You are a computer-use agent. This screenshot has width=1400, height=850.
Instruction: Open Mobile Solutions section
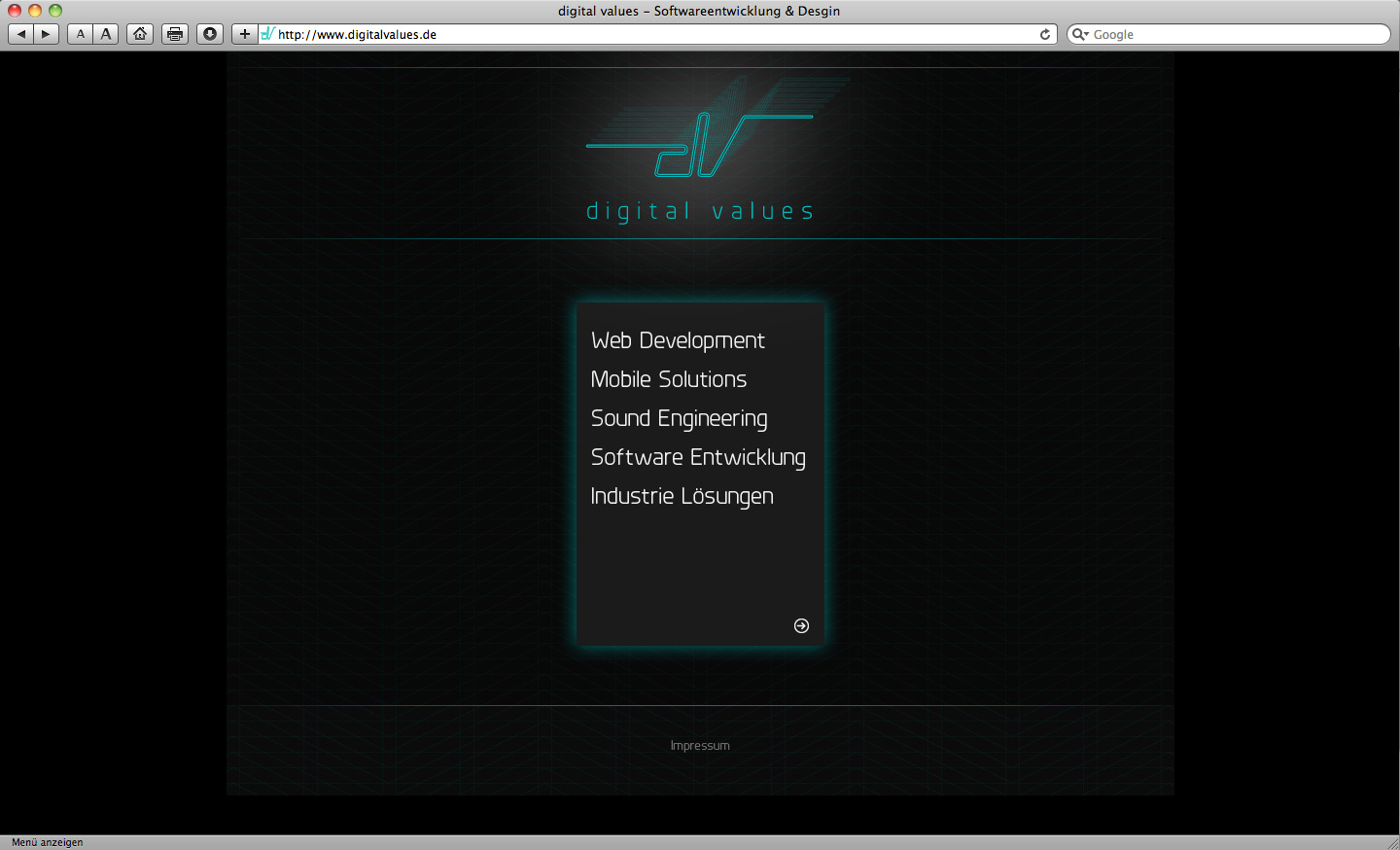[669, 379]
